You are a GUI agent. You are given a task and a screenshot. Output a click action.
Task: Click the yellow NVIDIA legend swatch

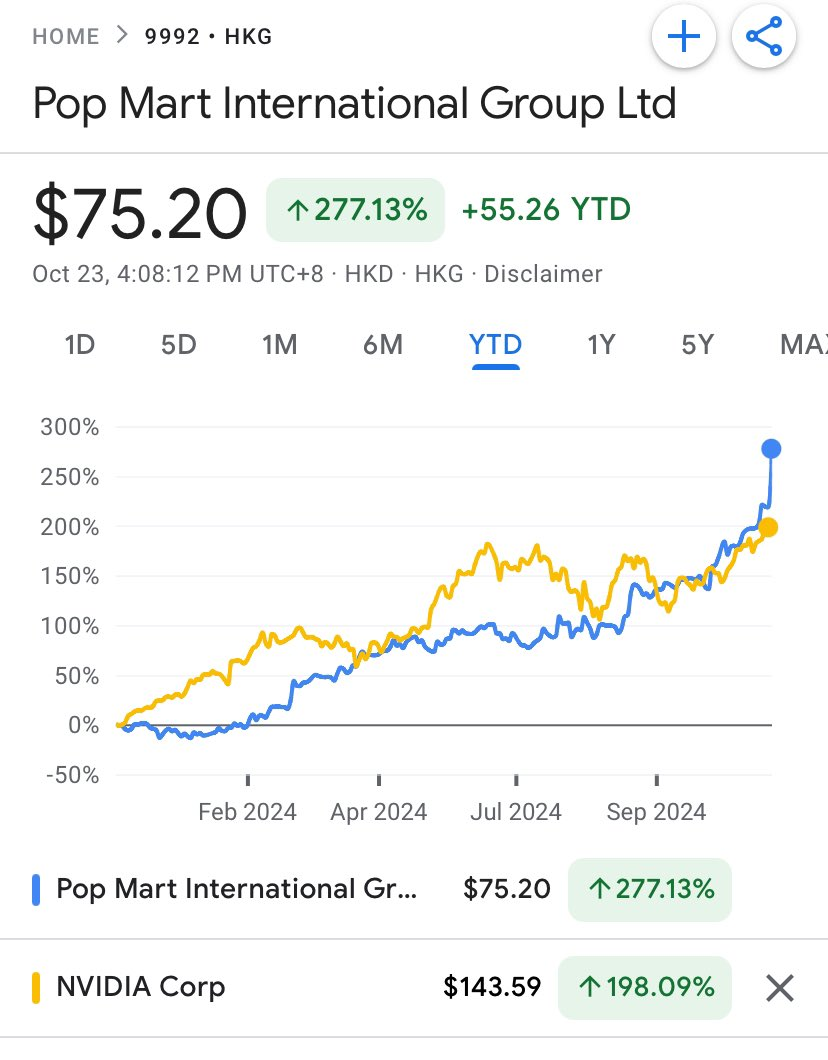pos(37,988)
